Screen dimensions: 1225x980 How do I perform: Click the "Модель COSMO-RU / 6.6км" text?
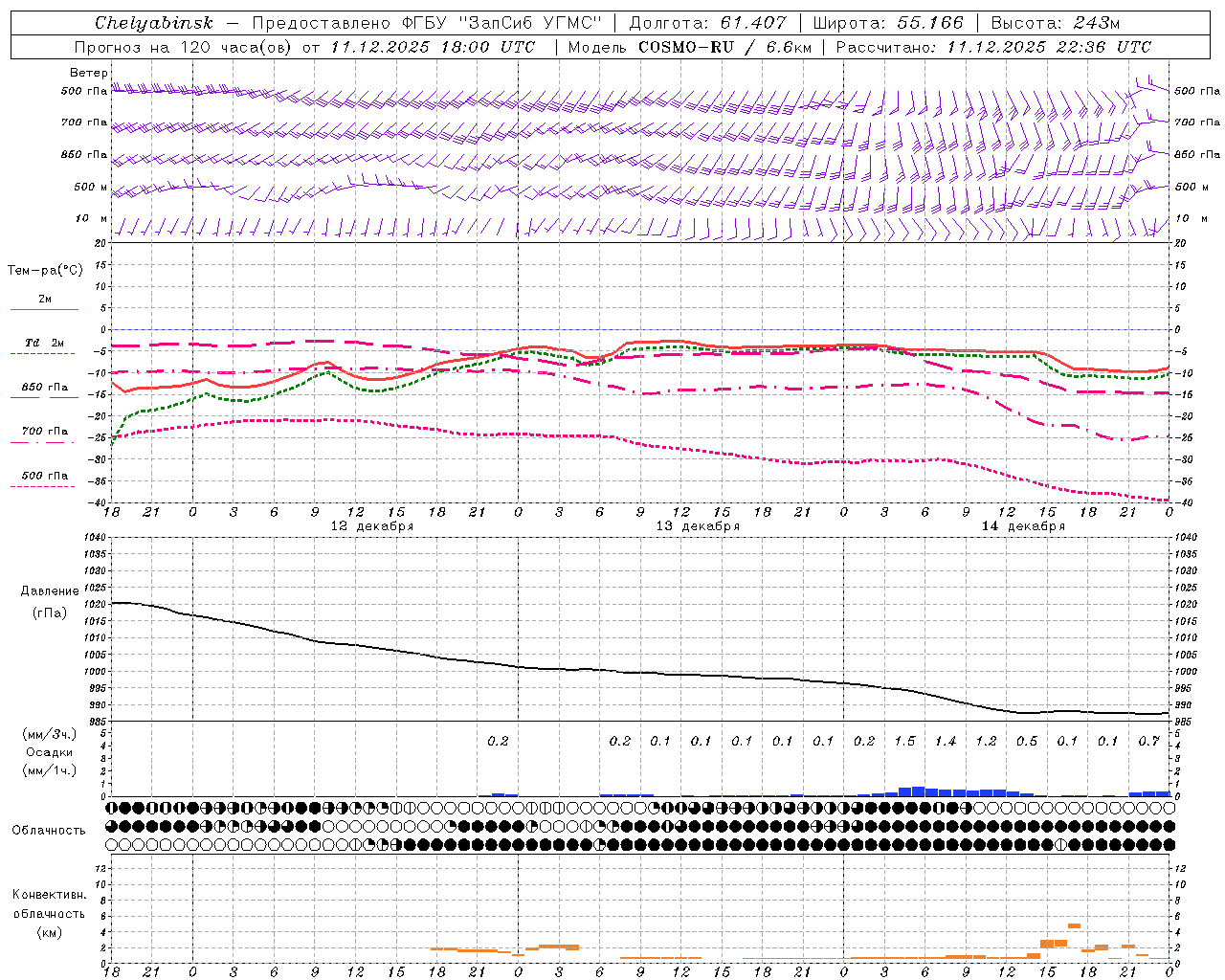coord(689,47)
